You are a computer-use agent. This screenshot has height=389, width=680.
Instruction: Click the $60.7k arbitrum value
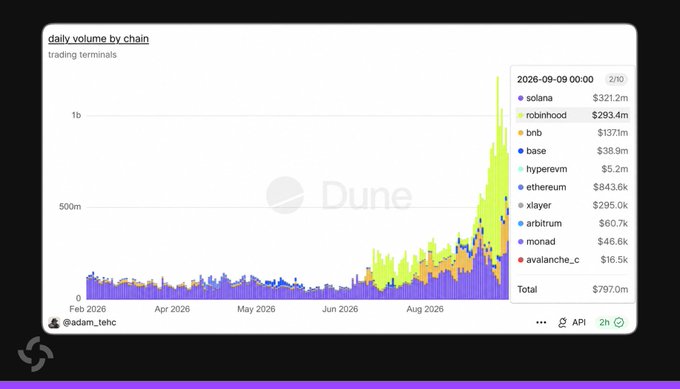click(x=613, y=224)
